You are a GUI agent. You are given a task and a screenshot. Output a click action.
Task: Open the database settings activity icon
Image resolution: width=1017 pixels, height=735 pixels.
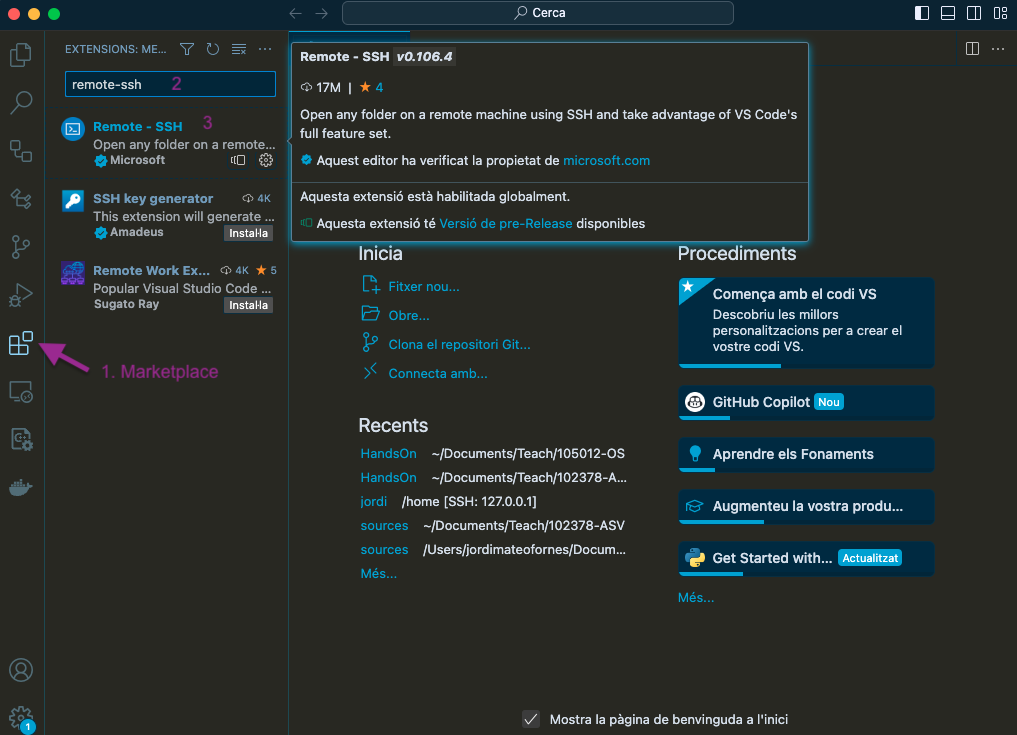click(21, 439)
